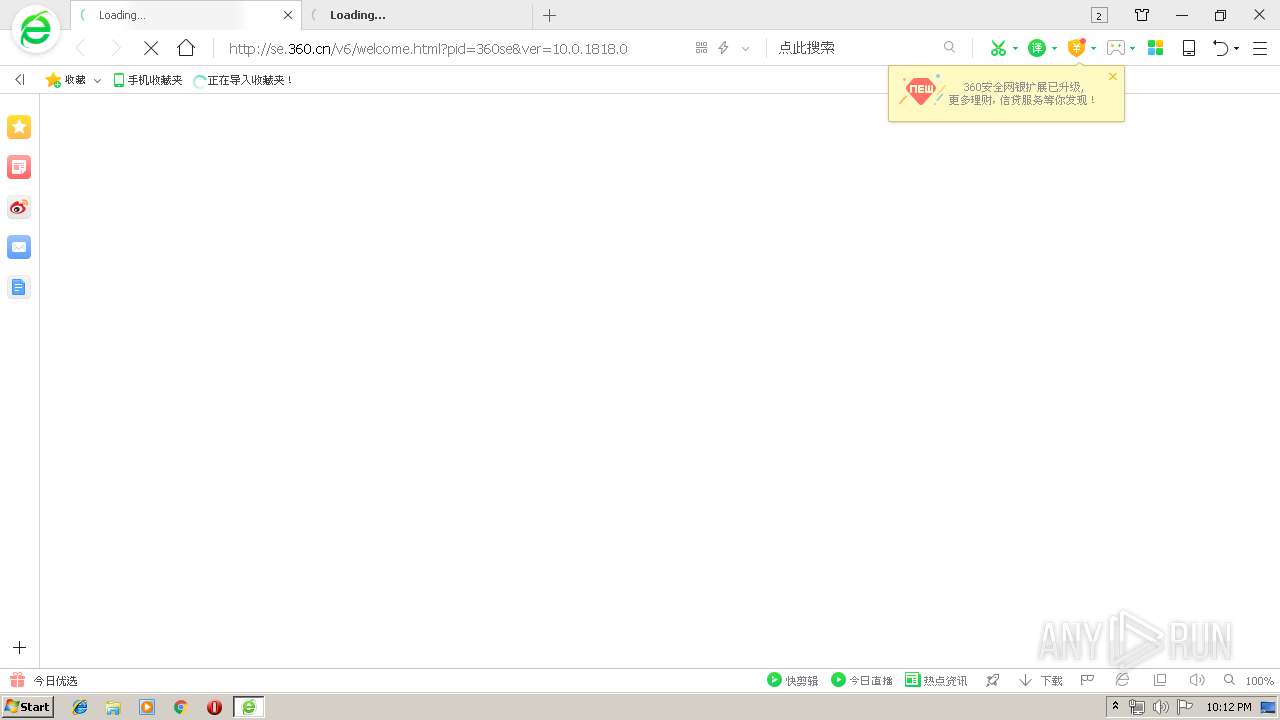
Task: Expand the scissors tool dropdown arrow
Action: (1015, 48)
